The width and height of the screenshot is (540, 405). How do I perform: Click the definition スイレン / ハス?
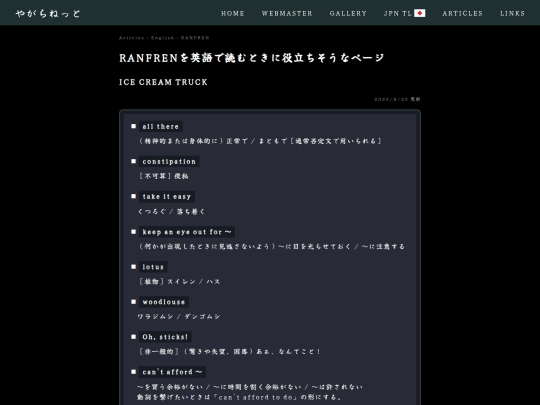(179, 282)
